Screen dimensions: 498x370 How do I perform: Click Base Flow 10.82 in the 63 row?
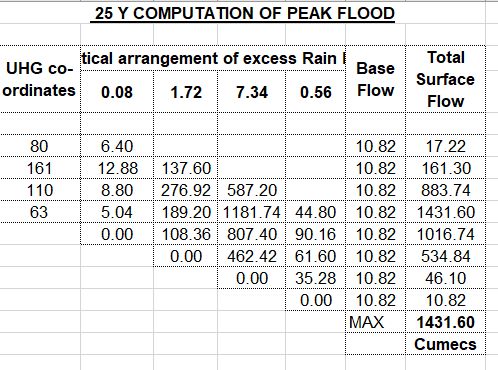(376, 212)
